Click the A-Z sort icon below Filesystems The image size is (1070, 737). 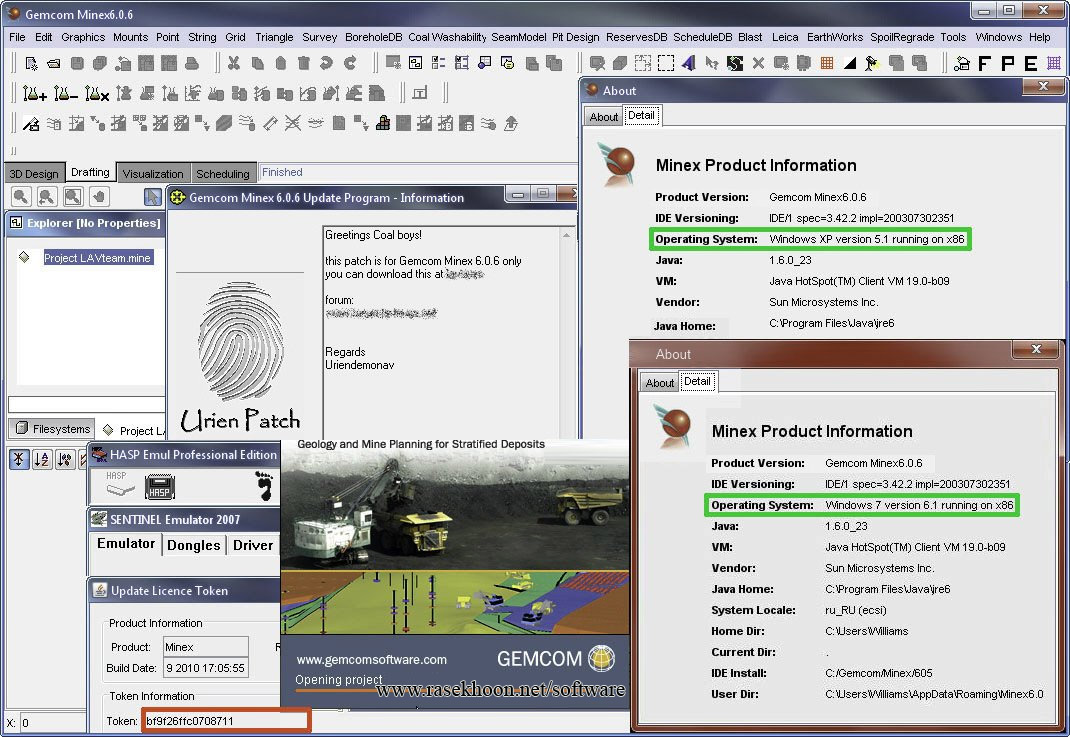click(x=42, y=459)
